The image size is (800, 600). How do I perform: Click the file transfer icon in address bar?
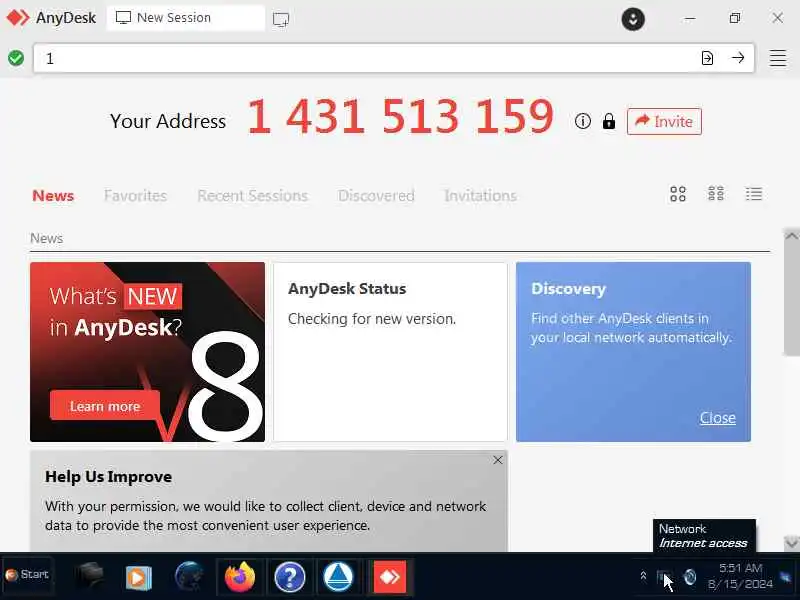[x=707, y=58]
